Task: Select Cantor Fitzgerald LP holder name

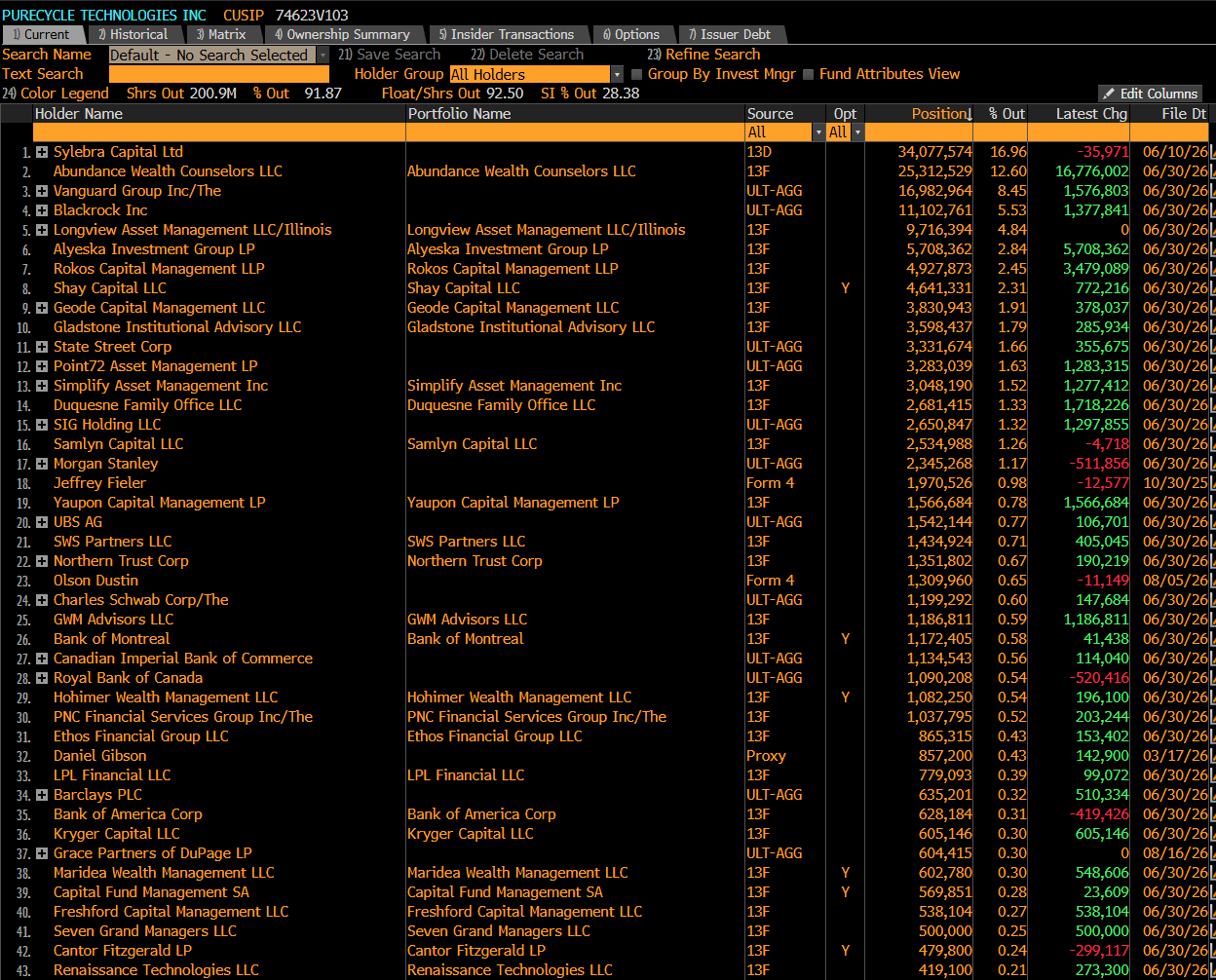Action: 123,951
